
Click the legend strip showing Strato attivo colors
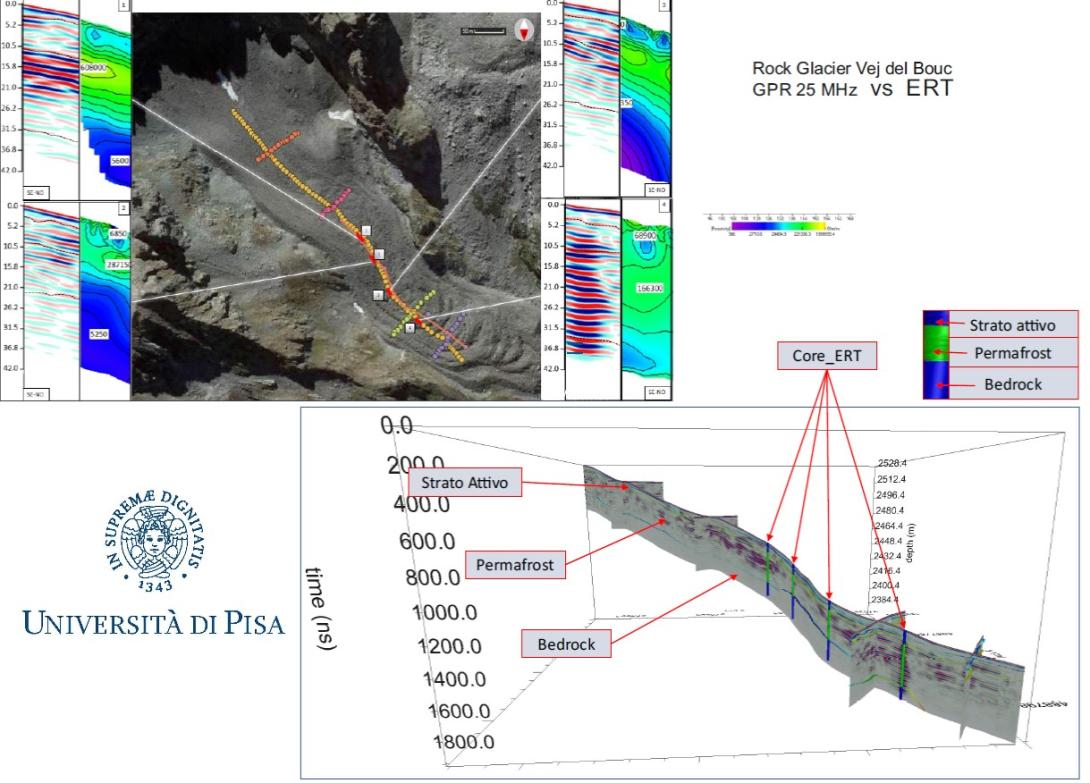[x=937, y=355]
